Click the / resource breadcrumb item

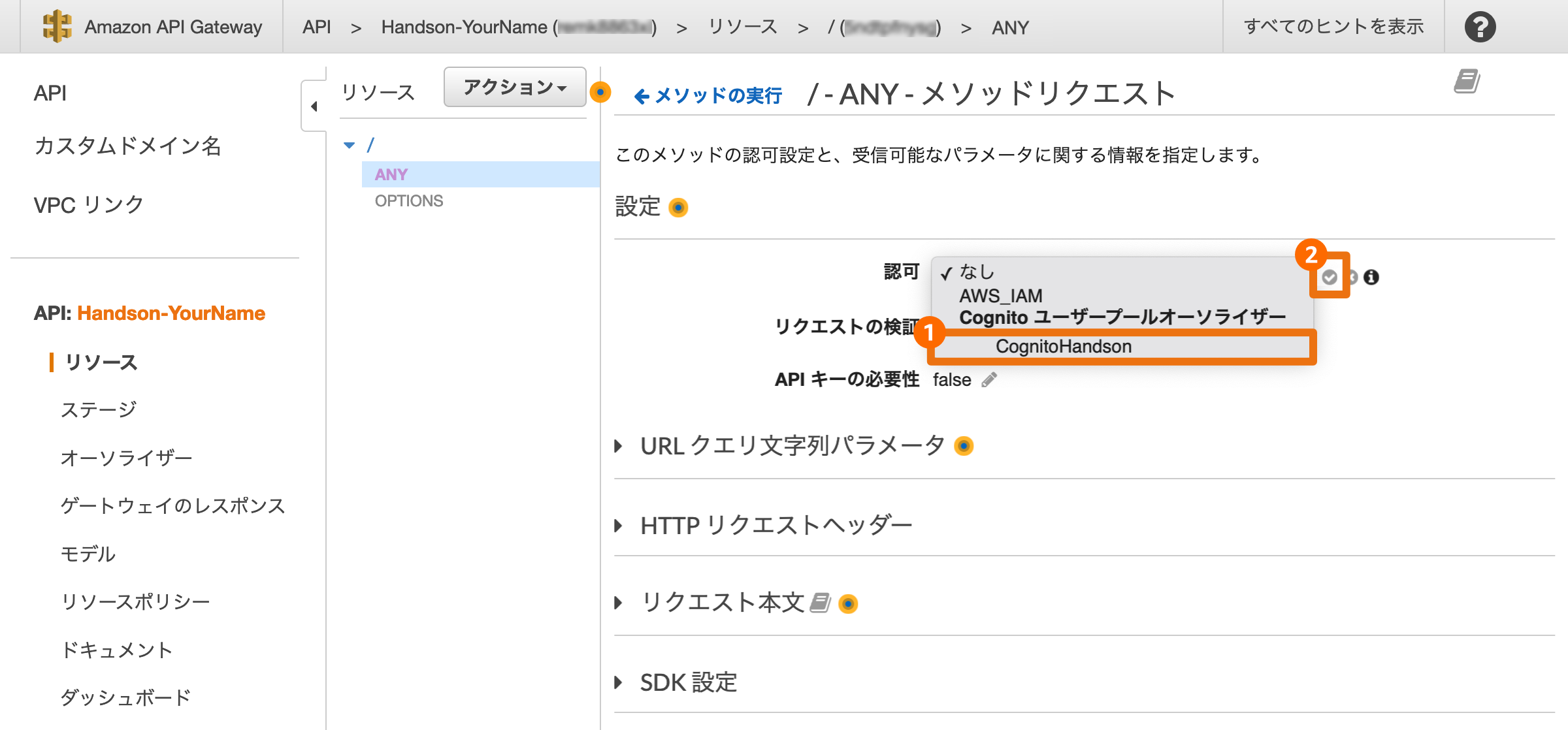pyautogui.click(x=885, y=27)
